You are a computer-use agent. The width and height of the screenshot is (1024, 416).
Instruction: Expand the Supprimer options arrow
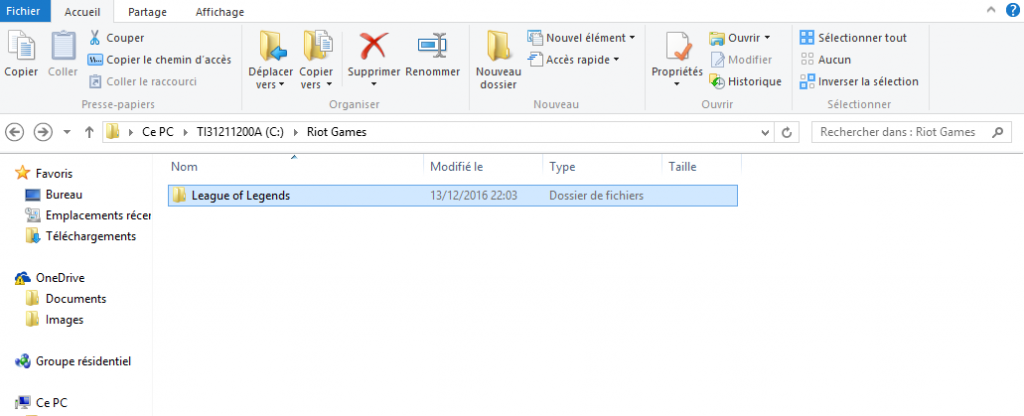click(374, 84)
